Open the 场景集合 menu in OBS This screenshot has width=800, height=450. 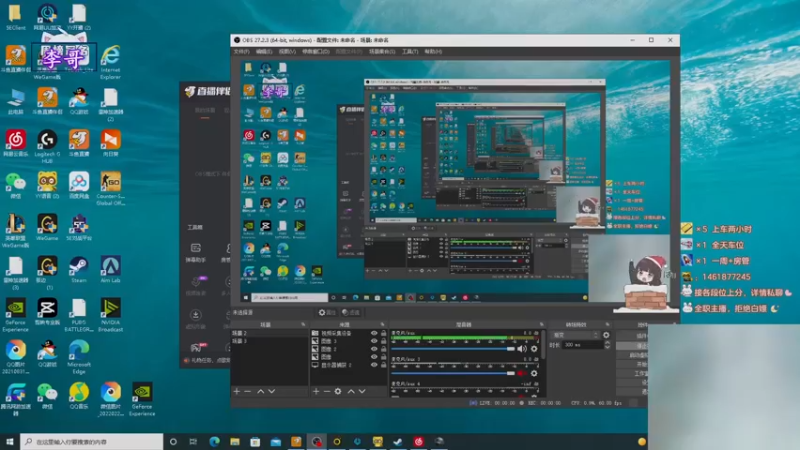[382, 52]
